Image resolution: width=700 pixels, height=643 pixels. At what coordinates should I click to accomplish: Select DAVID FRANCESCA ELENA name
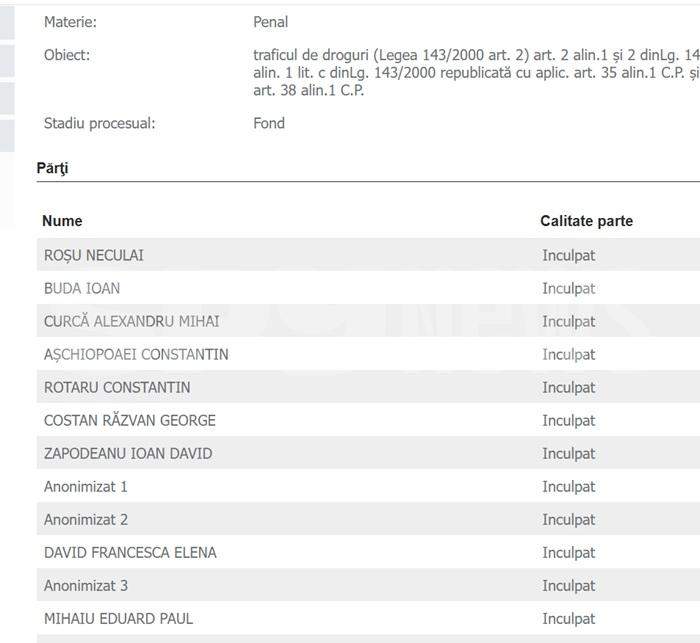(130, 552)
